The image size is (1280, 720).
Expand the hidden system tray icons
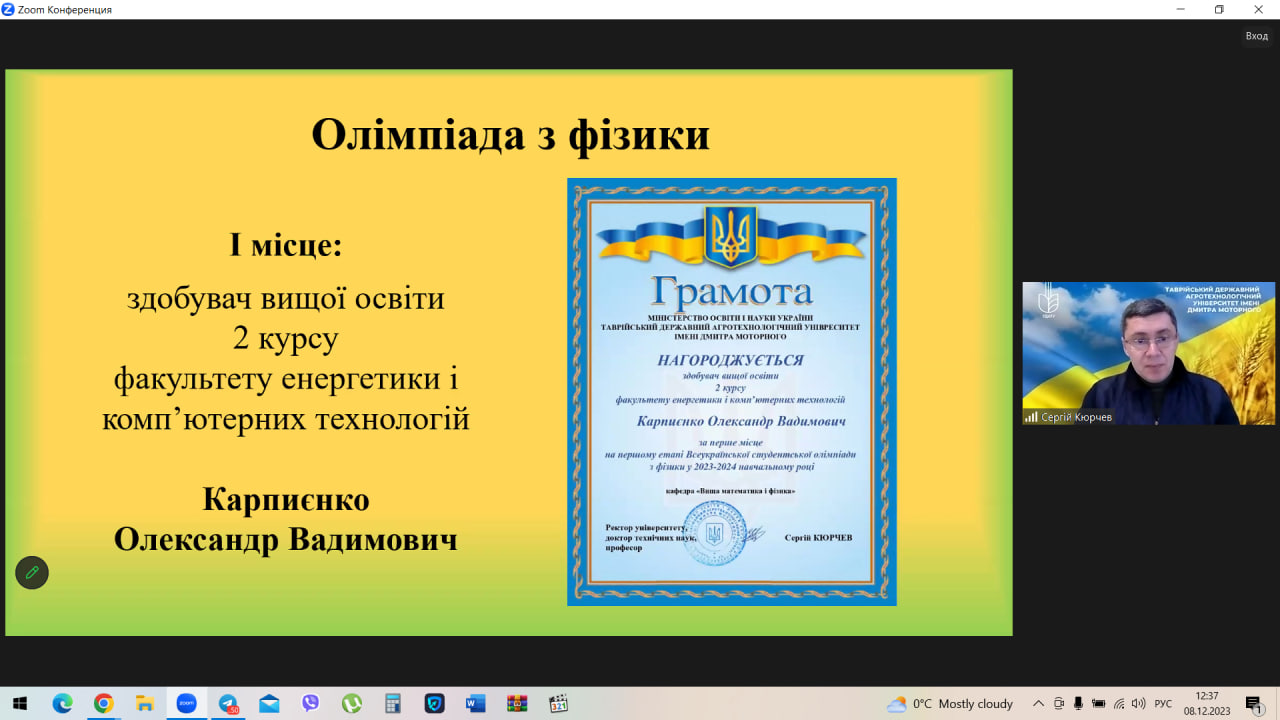tap(1038, 703)
